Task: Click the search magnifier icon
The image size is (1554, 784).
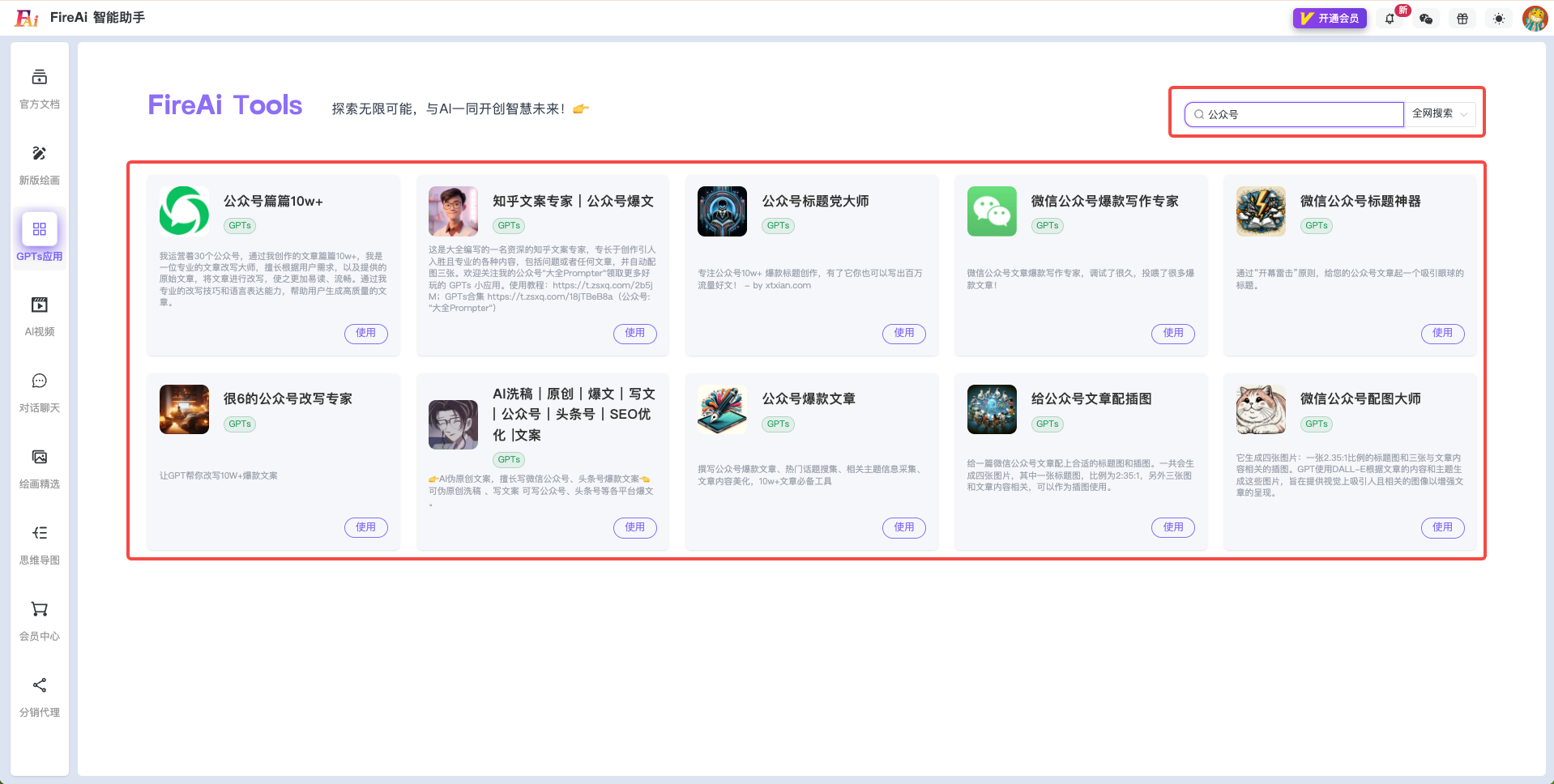Action: pyautogui.click(x=1199, y=114)
